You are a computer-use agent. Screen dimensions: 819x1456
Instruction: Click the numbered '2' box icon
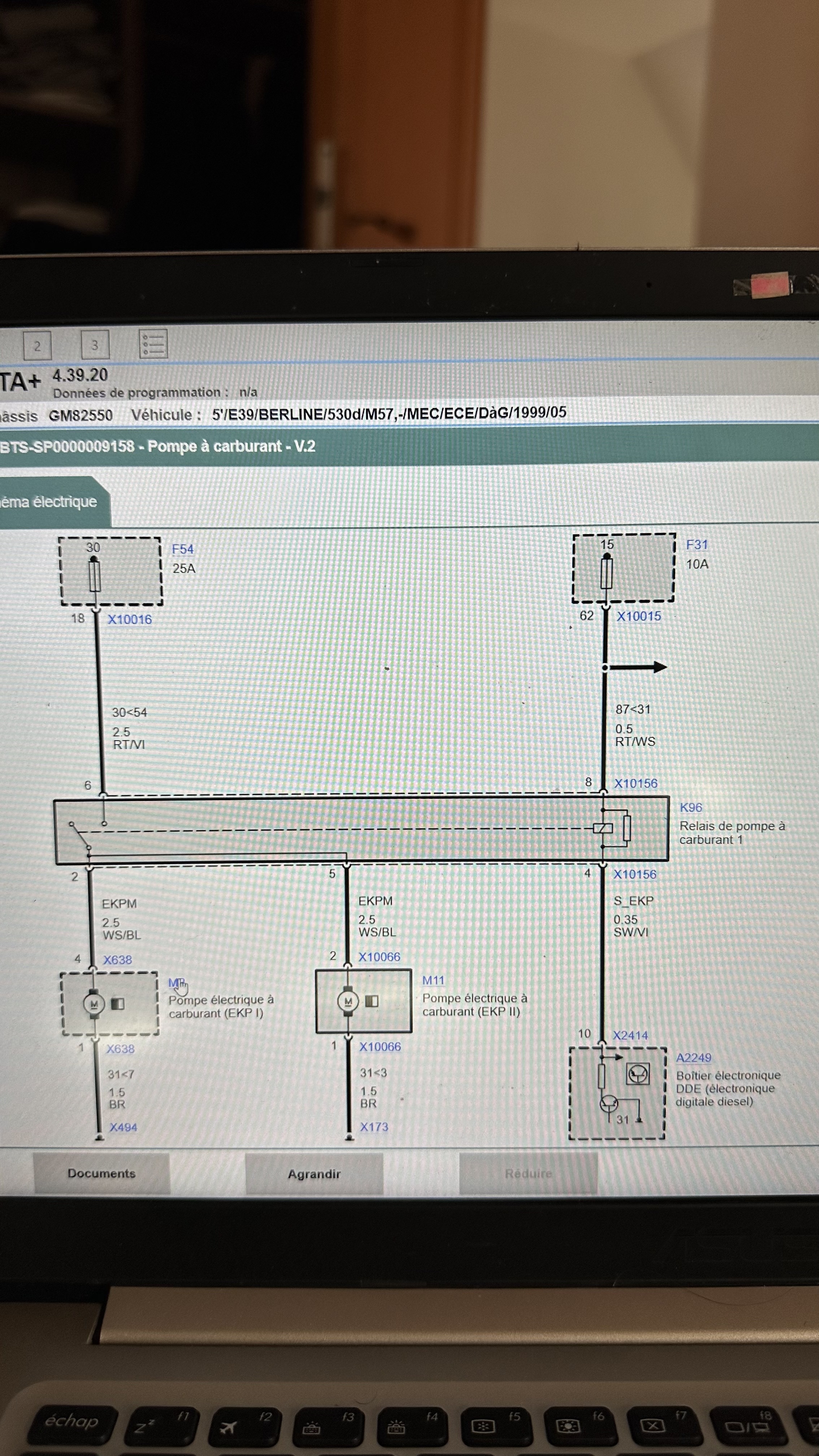coord(37,346)
